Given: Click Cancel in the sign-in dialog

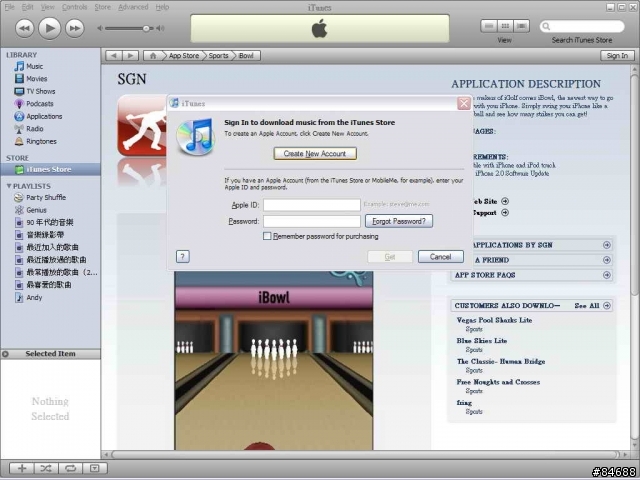Looking at the screenshot, I should point(440,257).
